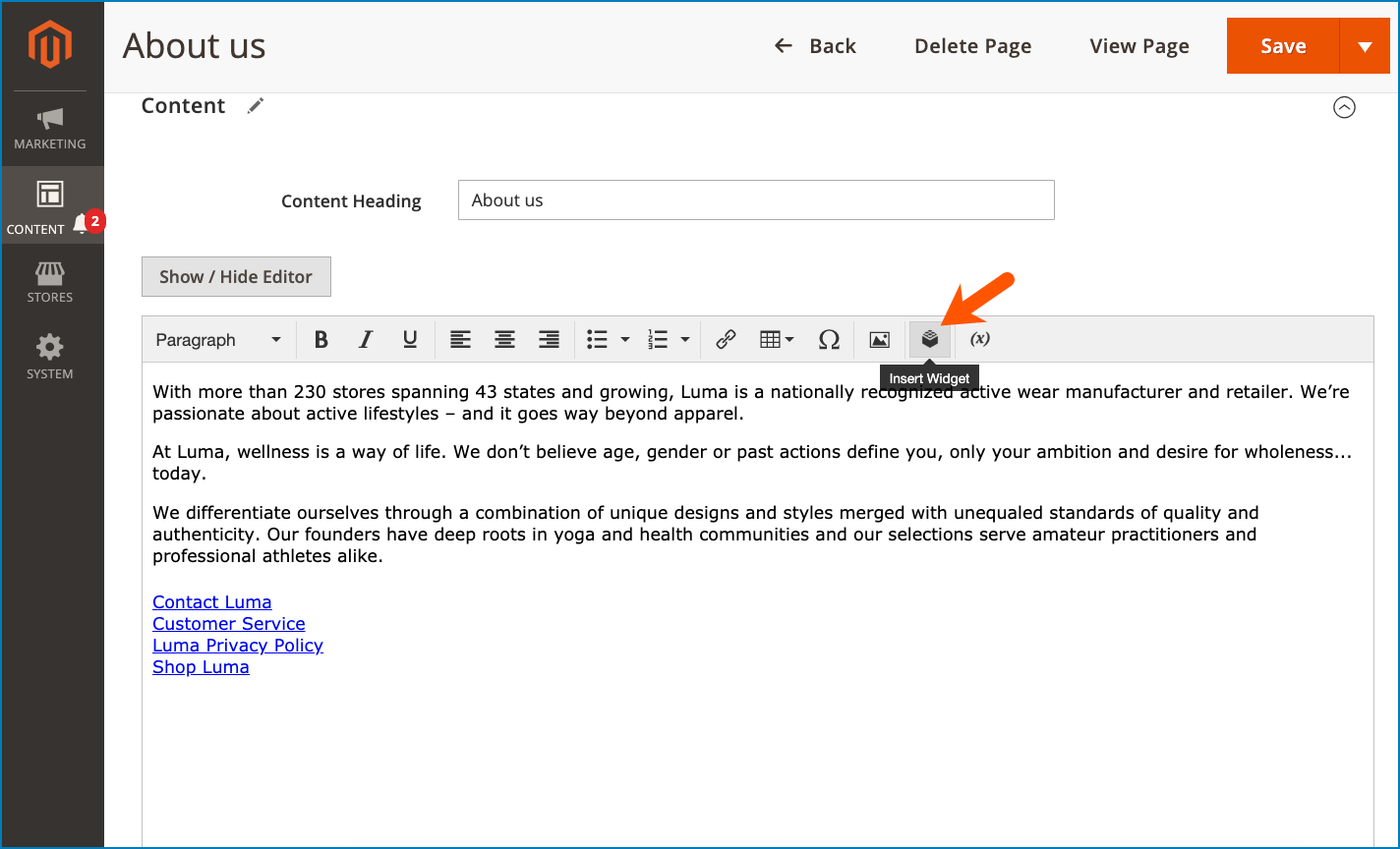Apply bold formatting
Viewport: 1400px width, 849px height.
coord(321,339)
